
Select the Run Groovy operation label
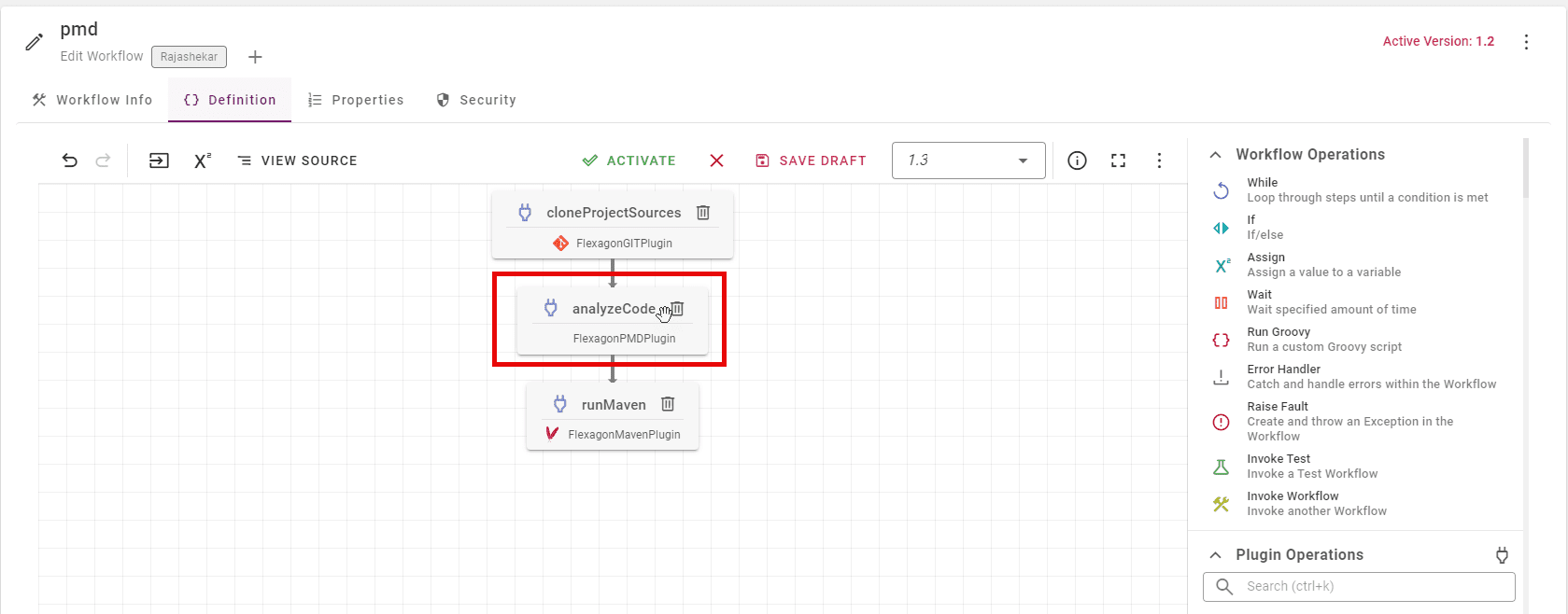1278,332
